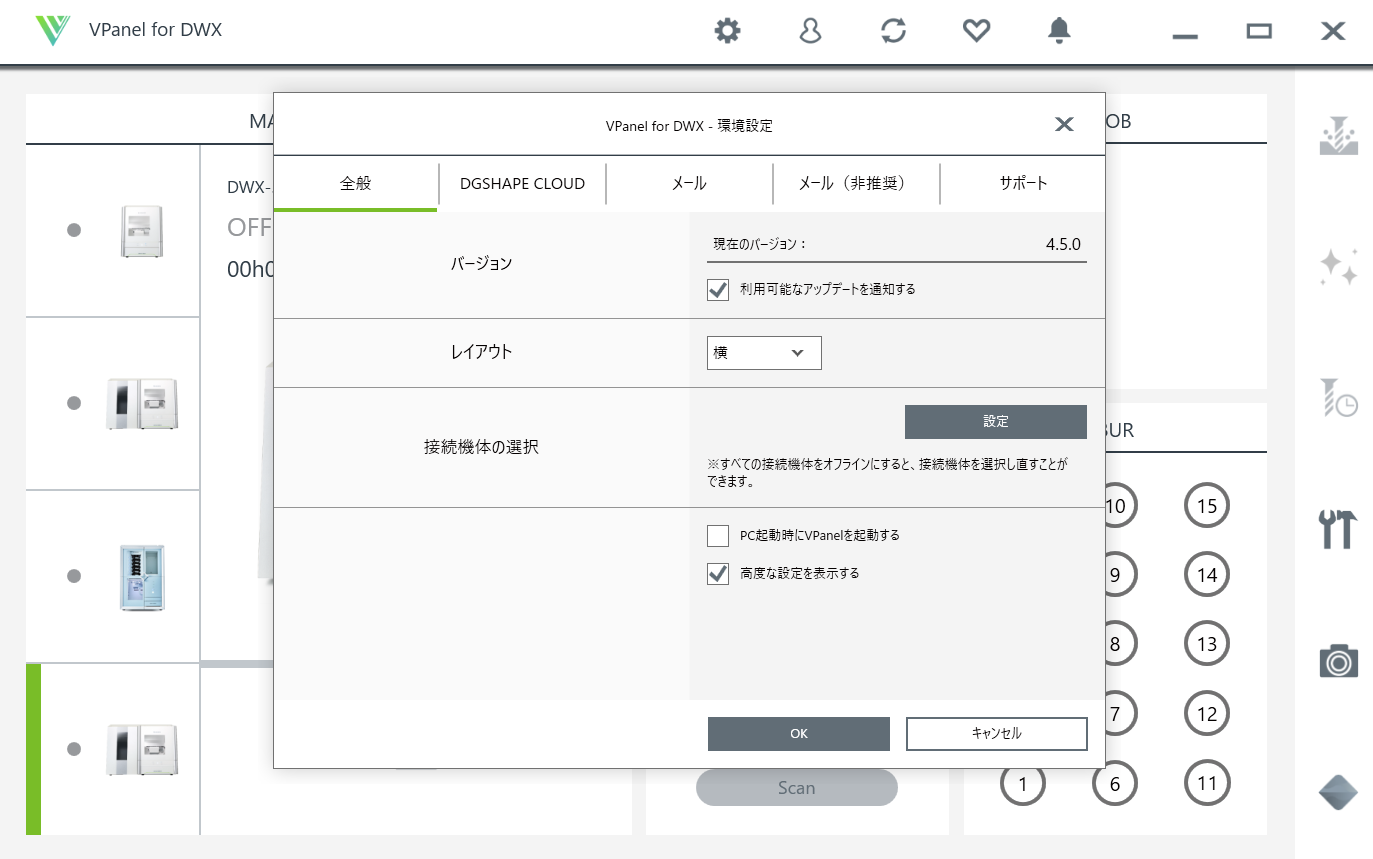Click the キャンセル button

tap(996, 734)
